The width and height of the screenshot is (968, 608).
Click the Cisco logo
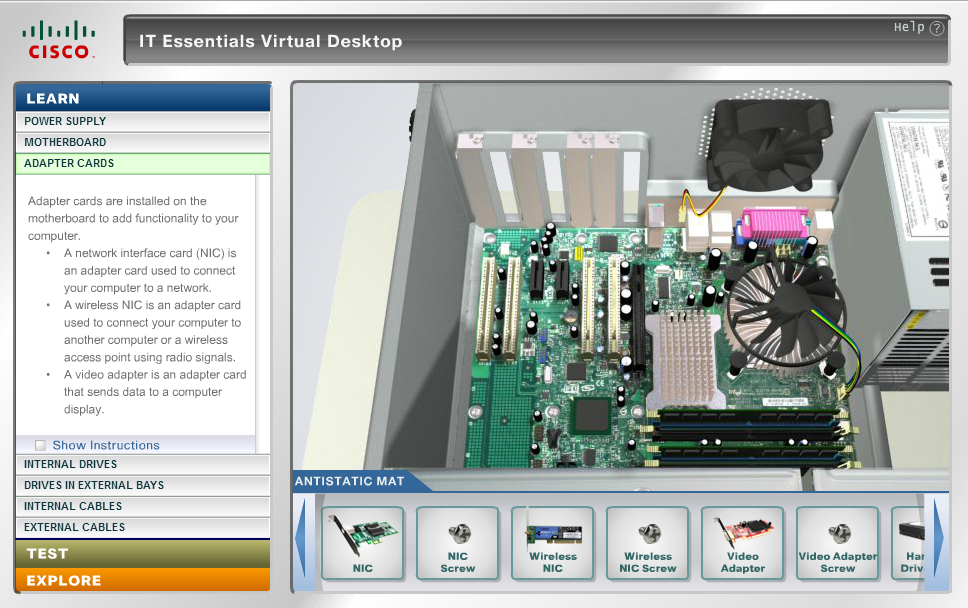(x=59, y=39)
